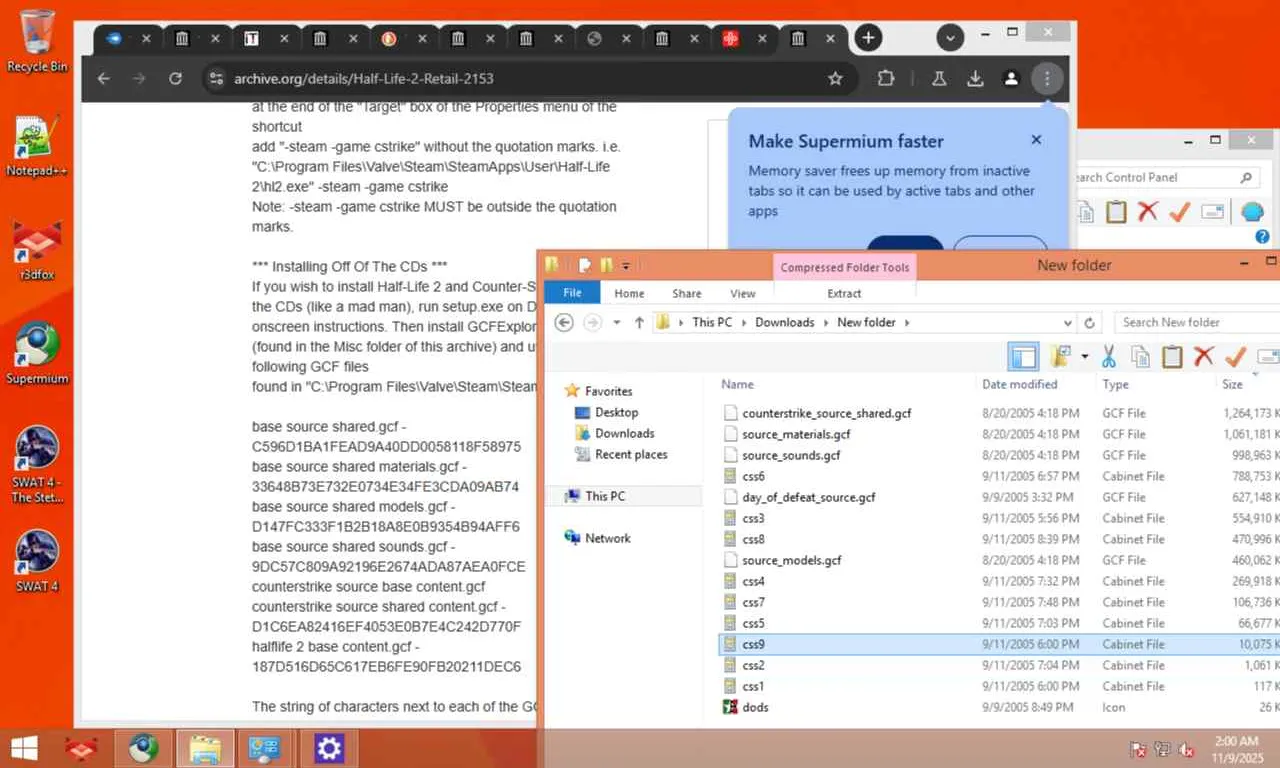Bookmark this page with the star icon
Viewport: 1280px width, 768px height.
tap(835, 78)
